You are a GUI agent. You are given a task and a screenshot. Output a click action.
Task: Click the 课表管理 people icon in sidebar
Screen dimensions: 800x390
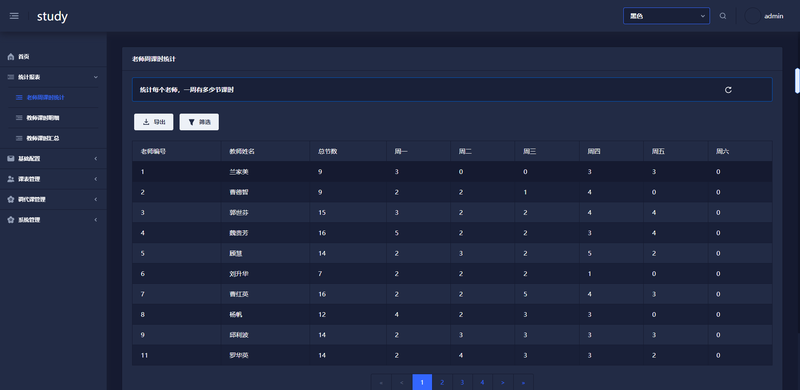11,179
